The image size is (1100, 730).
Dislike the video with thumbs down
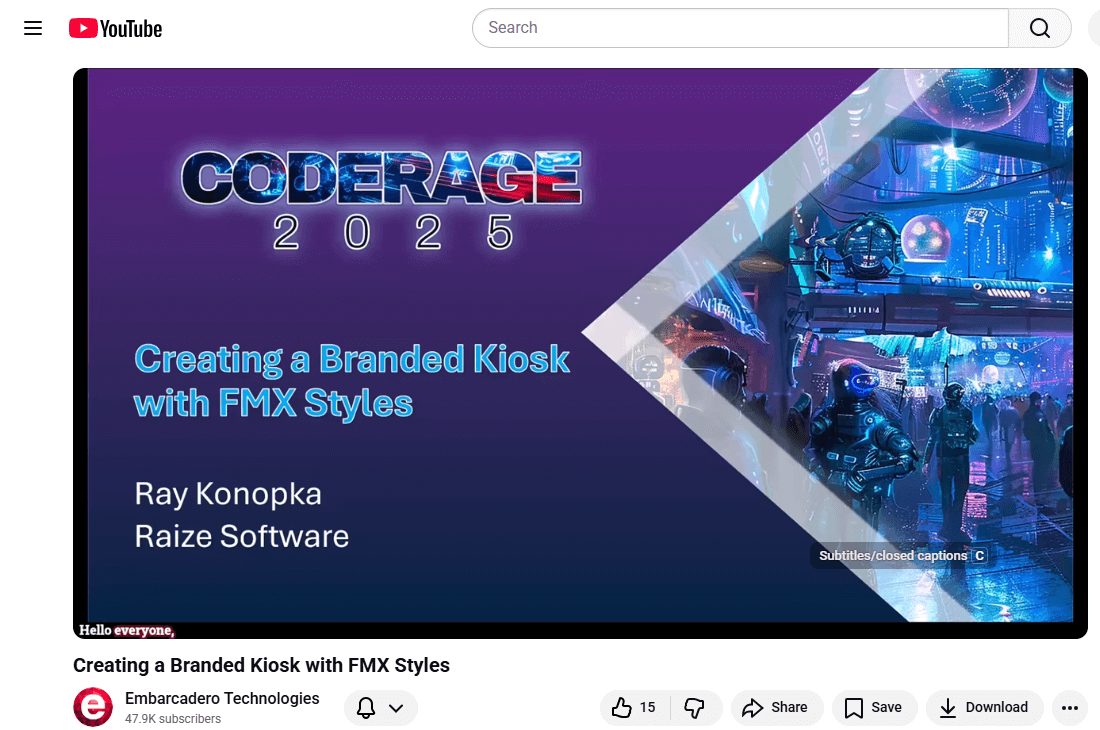coord(695,708)
